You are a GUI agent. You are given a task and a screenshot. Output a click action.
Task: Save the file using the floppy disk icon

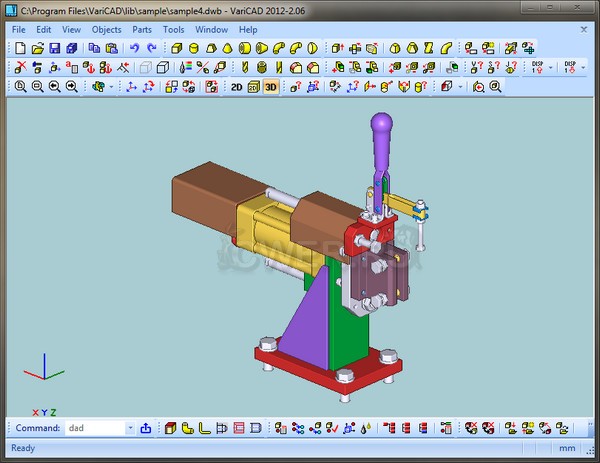(x=54, y=48)
